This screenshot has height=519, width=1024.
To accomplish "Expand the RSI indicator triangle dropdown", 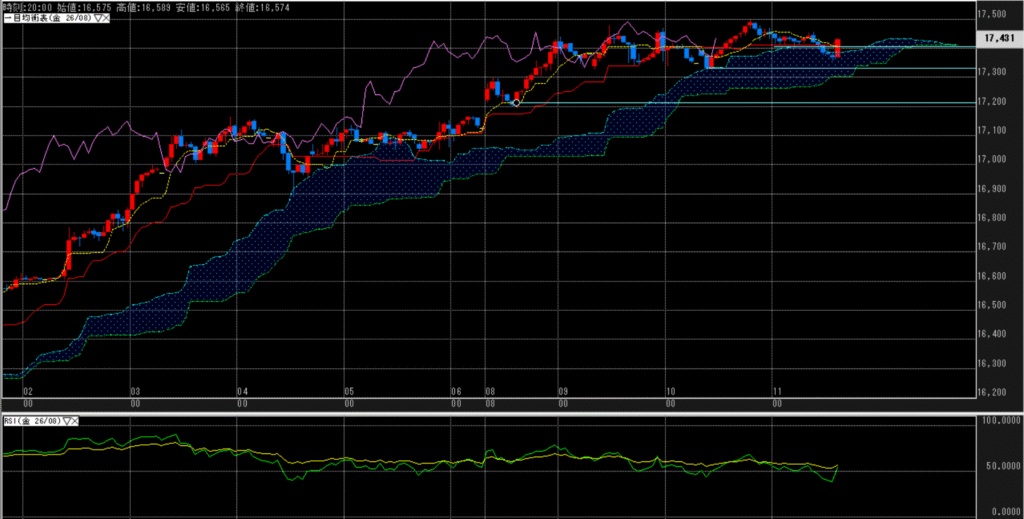I will [66, 421].
